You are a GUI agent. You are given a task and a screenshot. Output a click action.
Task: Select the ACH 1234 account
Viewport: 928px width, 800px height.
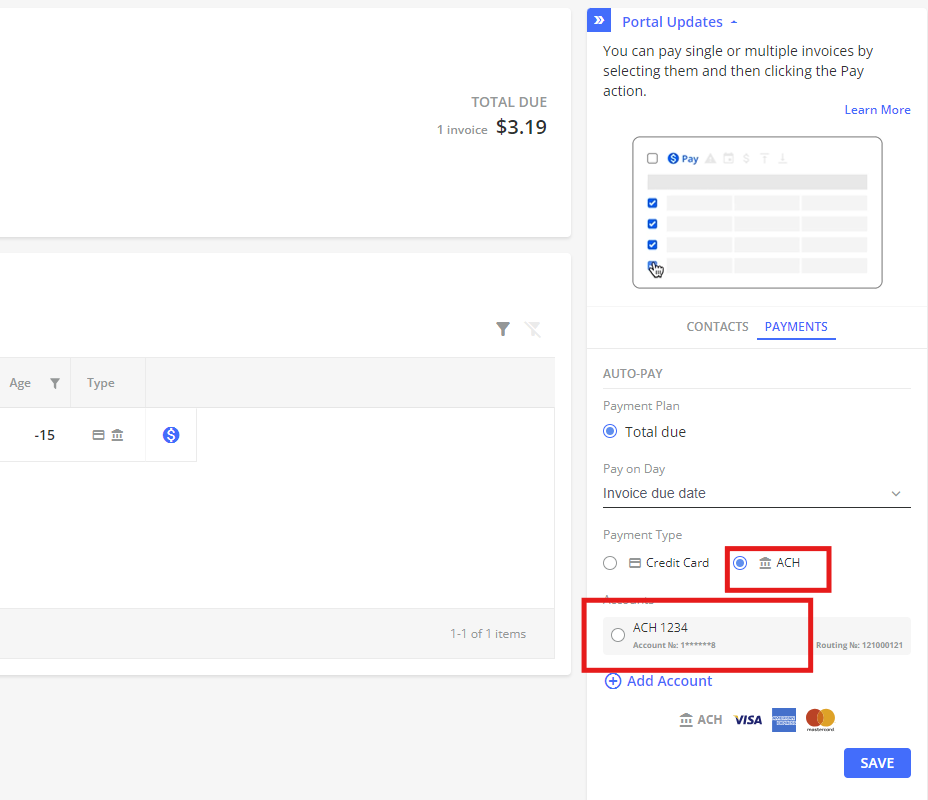coord(618,635)
